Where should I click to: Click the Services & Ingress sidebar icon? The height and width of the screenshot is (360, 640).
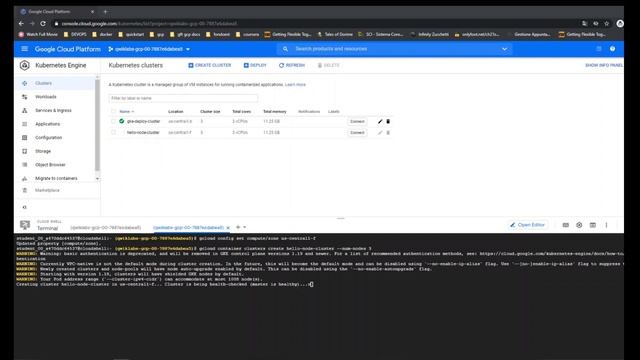pos(24,111)
